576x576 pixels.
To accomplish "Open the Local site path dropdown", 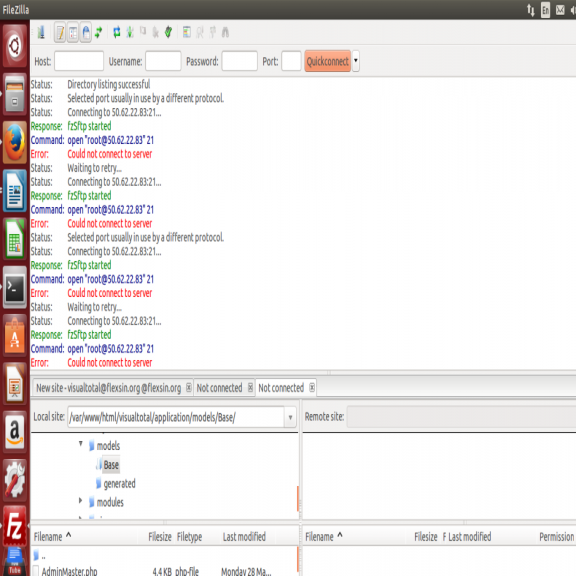I will pyautogui.click(x=290, y=417).
